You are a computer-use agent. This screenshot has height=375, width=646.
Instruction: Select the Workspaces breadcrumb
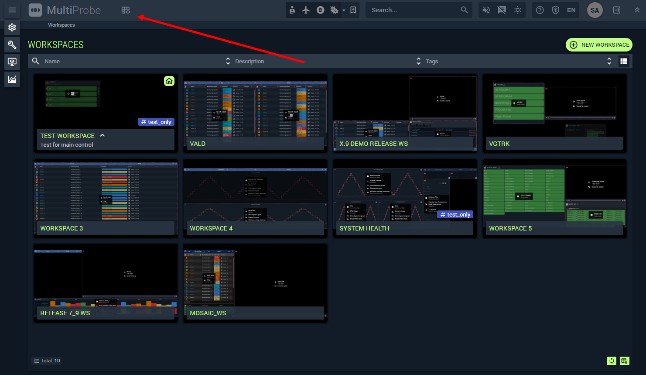(x=61, y=25)
